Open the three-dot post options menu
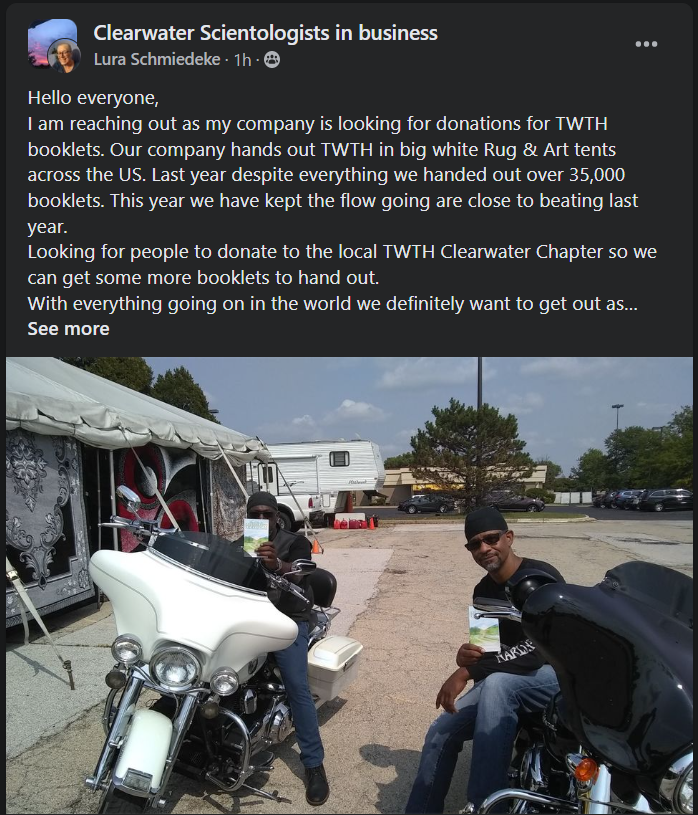This screenshot has width=698, height=815. pos(646,44)
